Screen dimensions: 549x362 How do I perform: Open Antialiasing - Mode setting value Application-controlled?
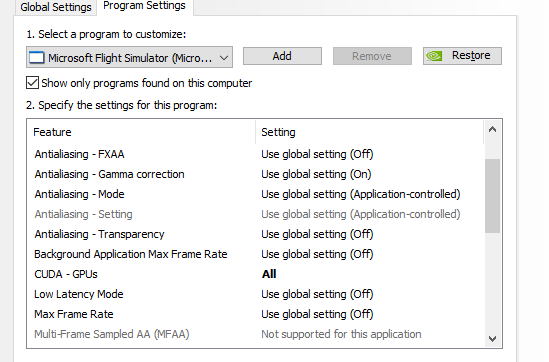click(361, 194)
